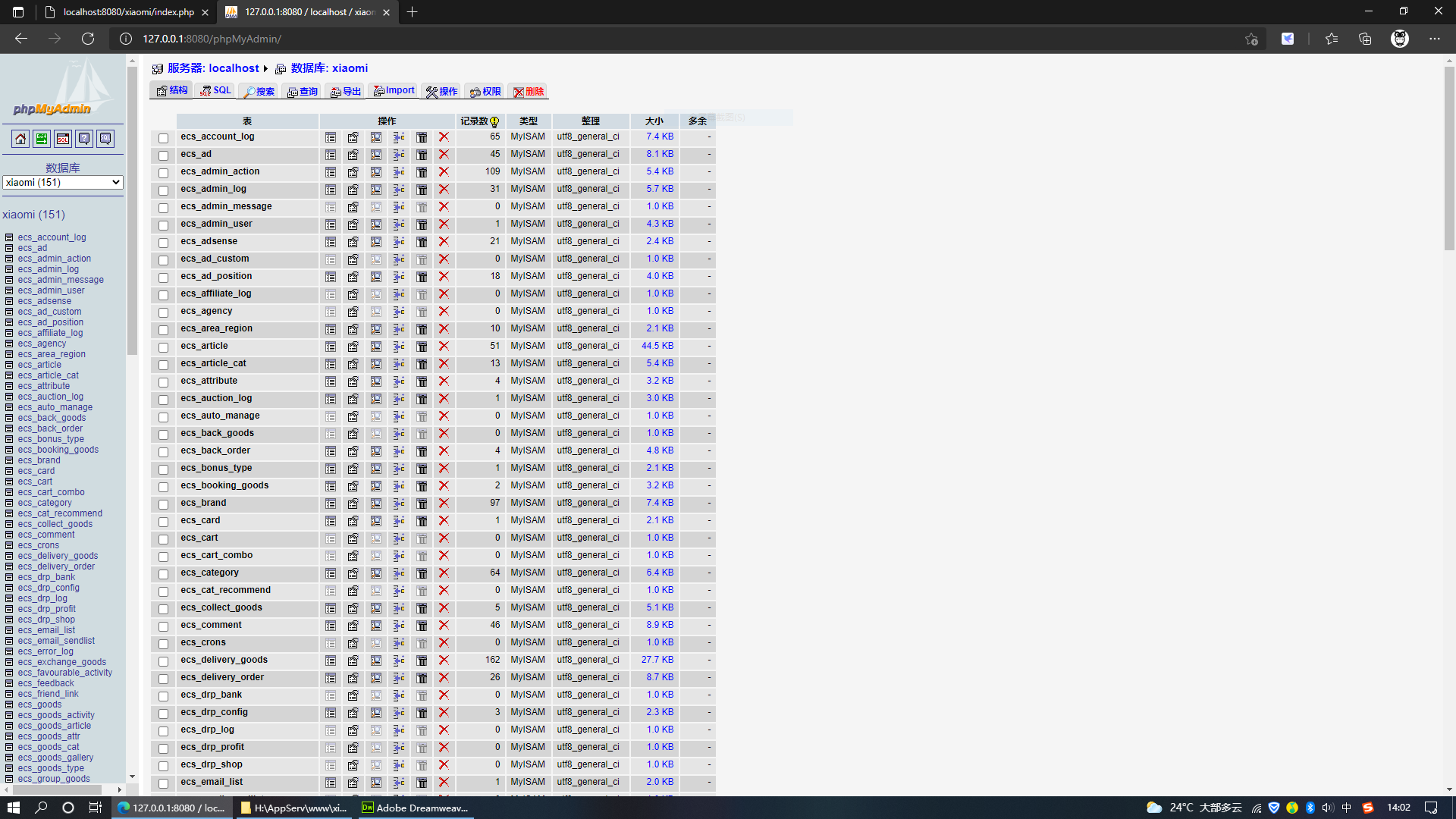This screenshot has height=819, width=1456.
Task: Switch to the SQL tab
Action: pyautogui.click(x=215, y=91)
